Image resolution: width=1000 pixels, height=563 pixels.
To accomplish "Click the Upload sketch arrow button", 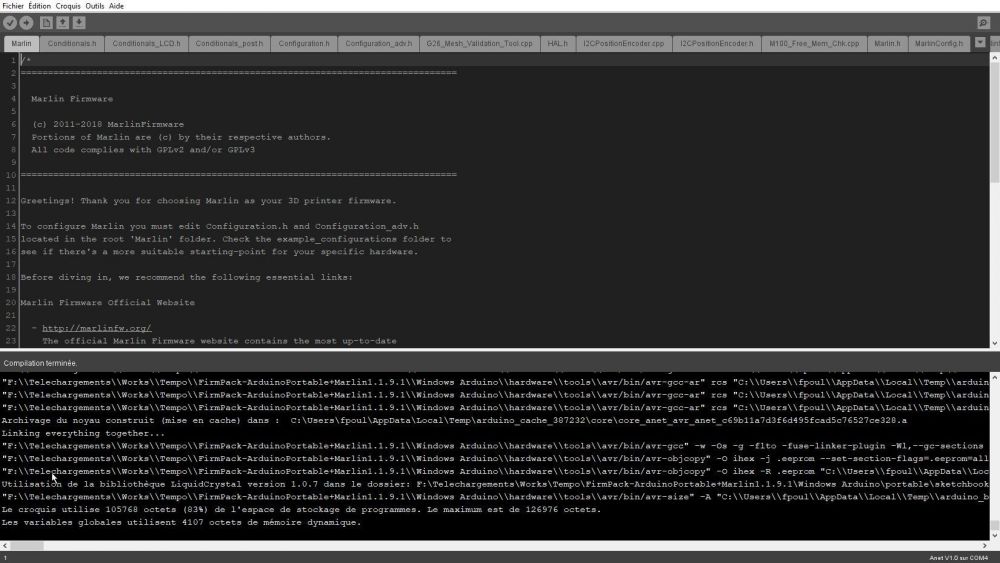I will [x=26, y=23].
